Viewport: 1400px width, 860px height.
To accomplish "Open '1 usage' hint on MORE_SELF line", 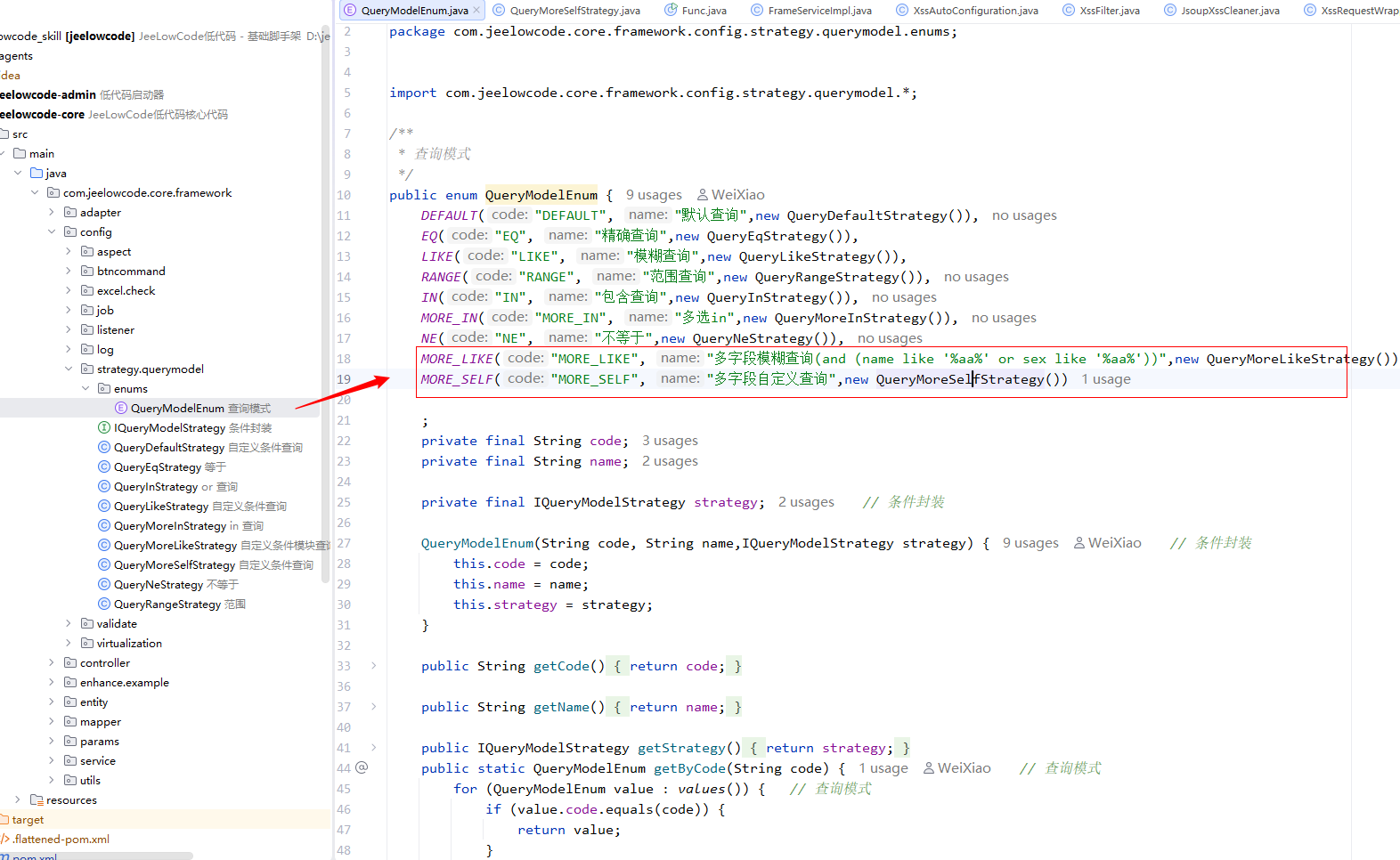I will 1106,379.
